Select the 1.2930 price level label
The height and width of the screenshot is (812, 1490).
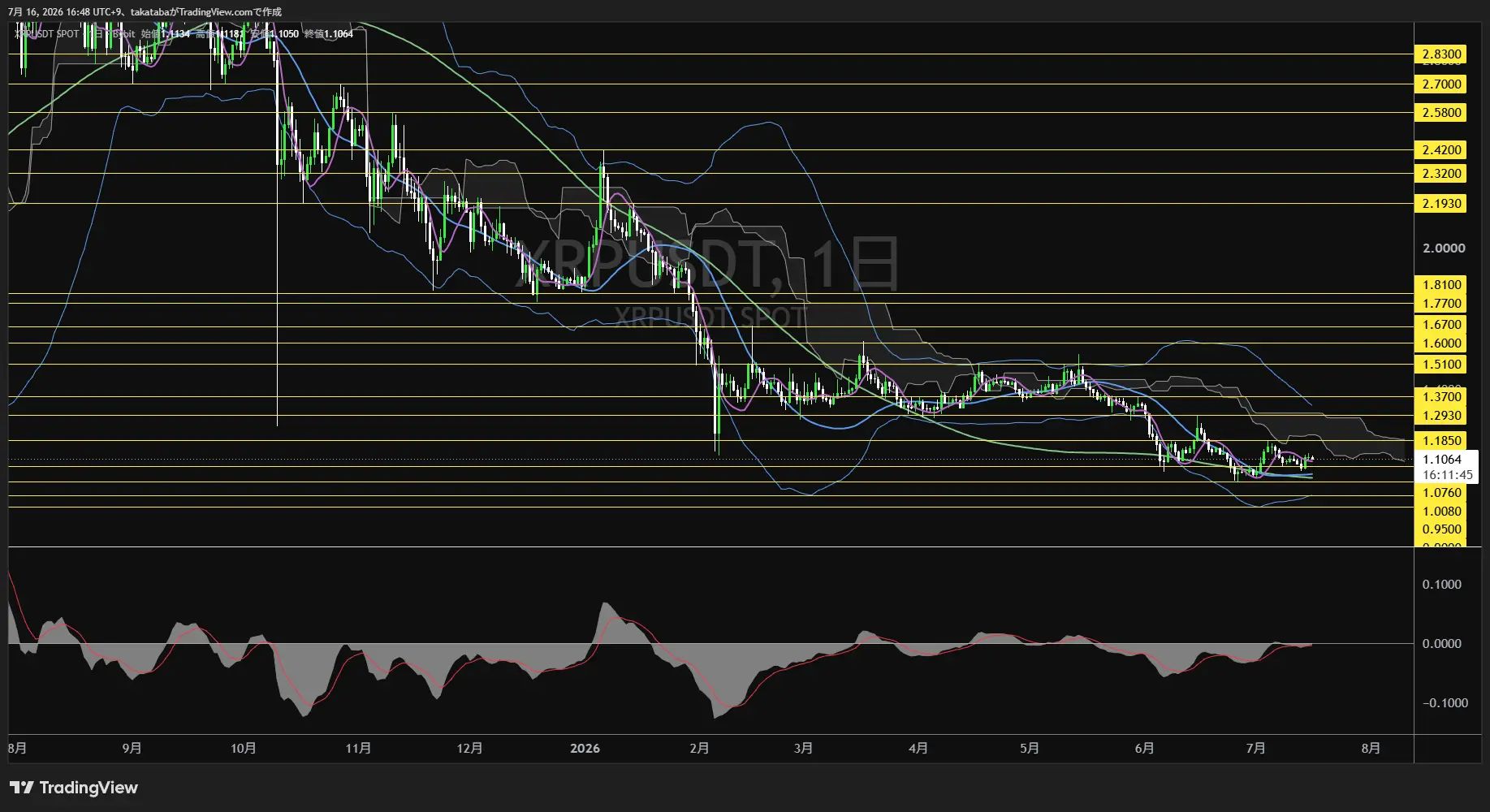point(1441,415)
